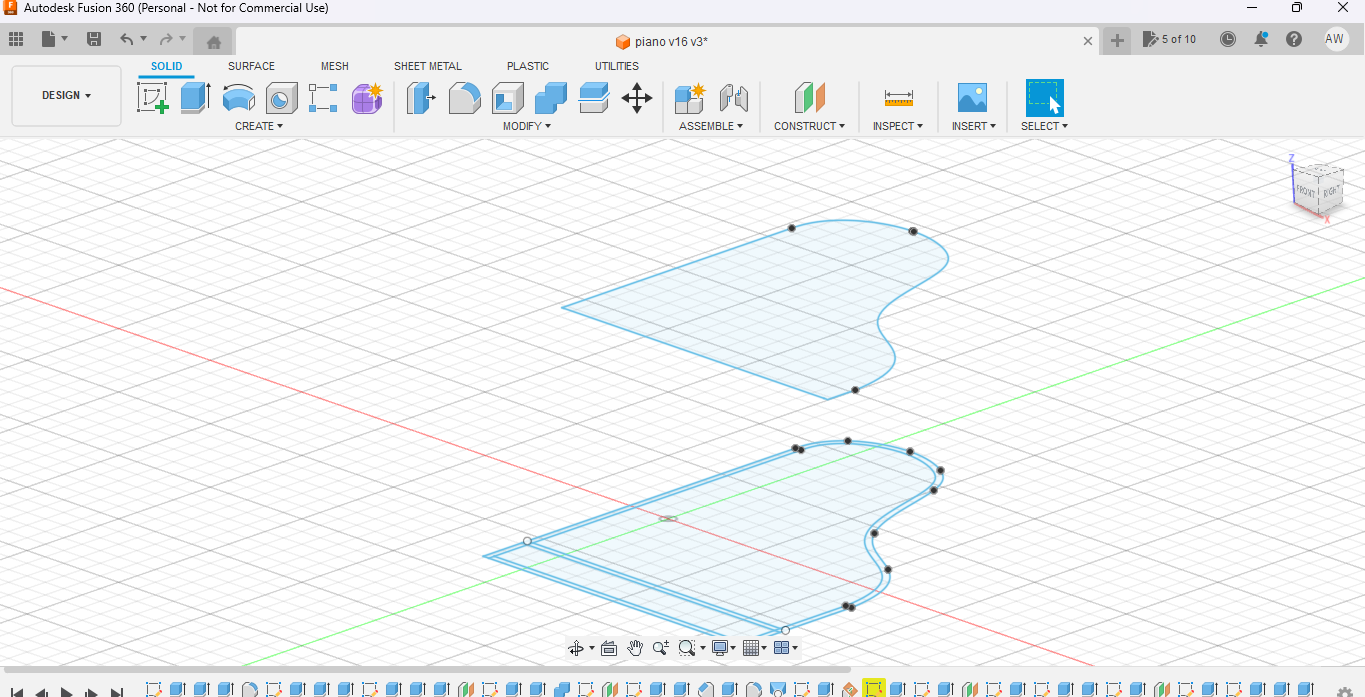This screenshot has width=1365, height=697.
Task: Open the Job Status clock icon
Action: [x=1228, y=39]
